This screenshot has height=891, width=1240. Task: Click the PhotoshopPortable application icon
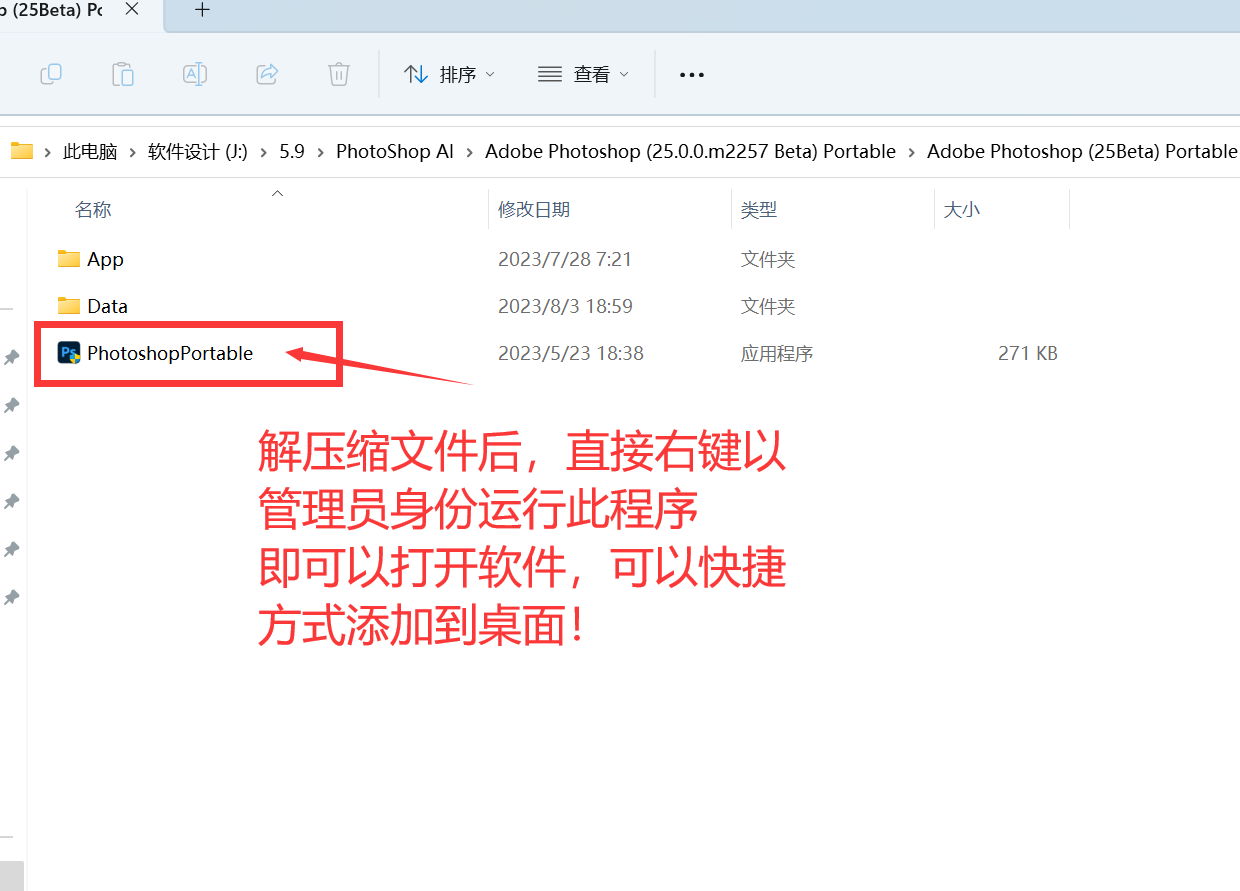(x=69, y=353)
